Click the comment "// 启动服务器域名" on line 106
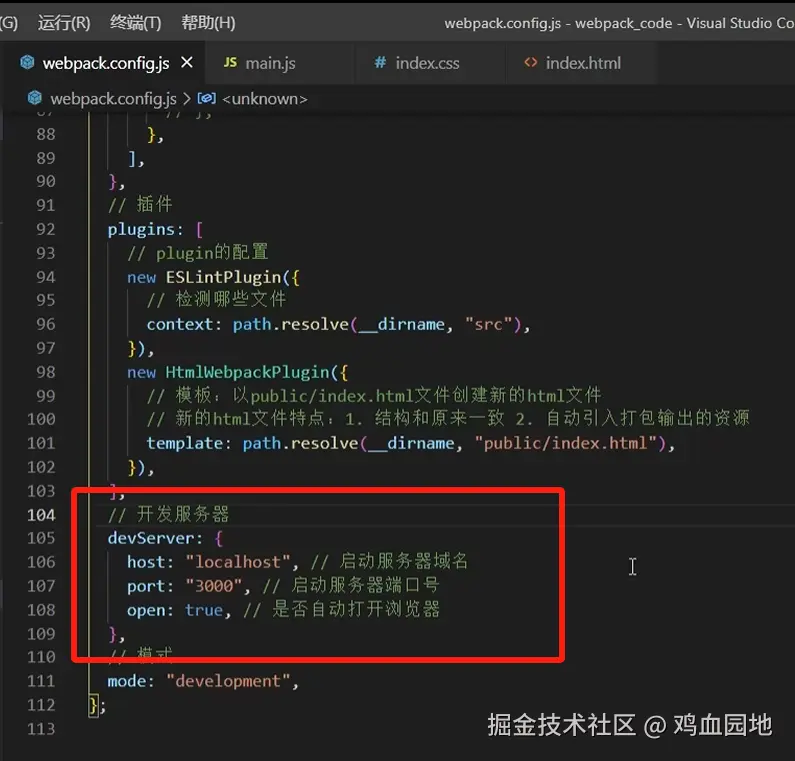The image size is (795, 761). point(389,562)
